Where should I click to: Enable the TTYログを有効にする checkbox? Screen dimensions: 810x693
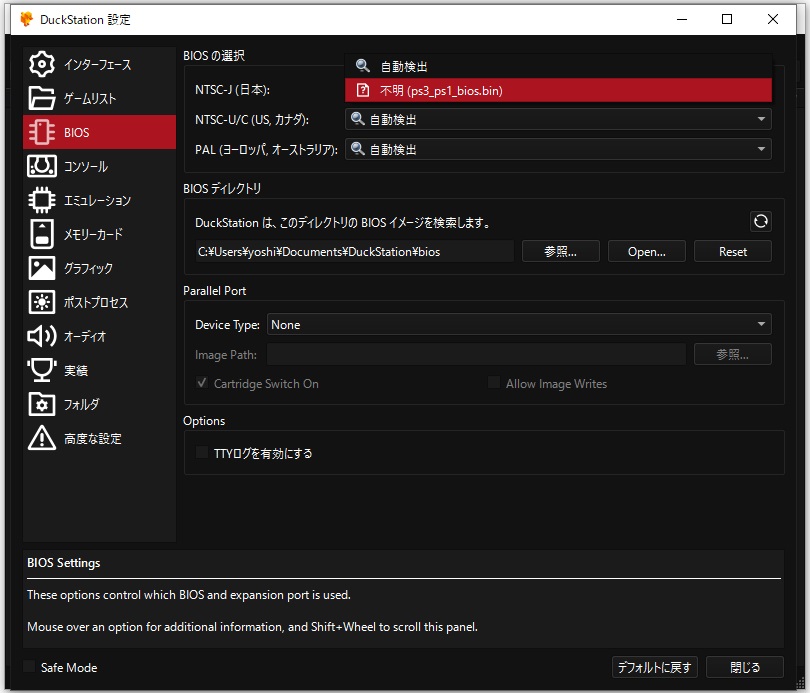202,452
